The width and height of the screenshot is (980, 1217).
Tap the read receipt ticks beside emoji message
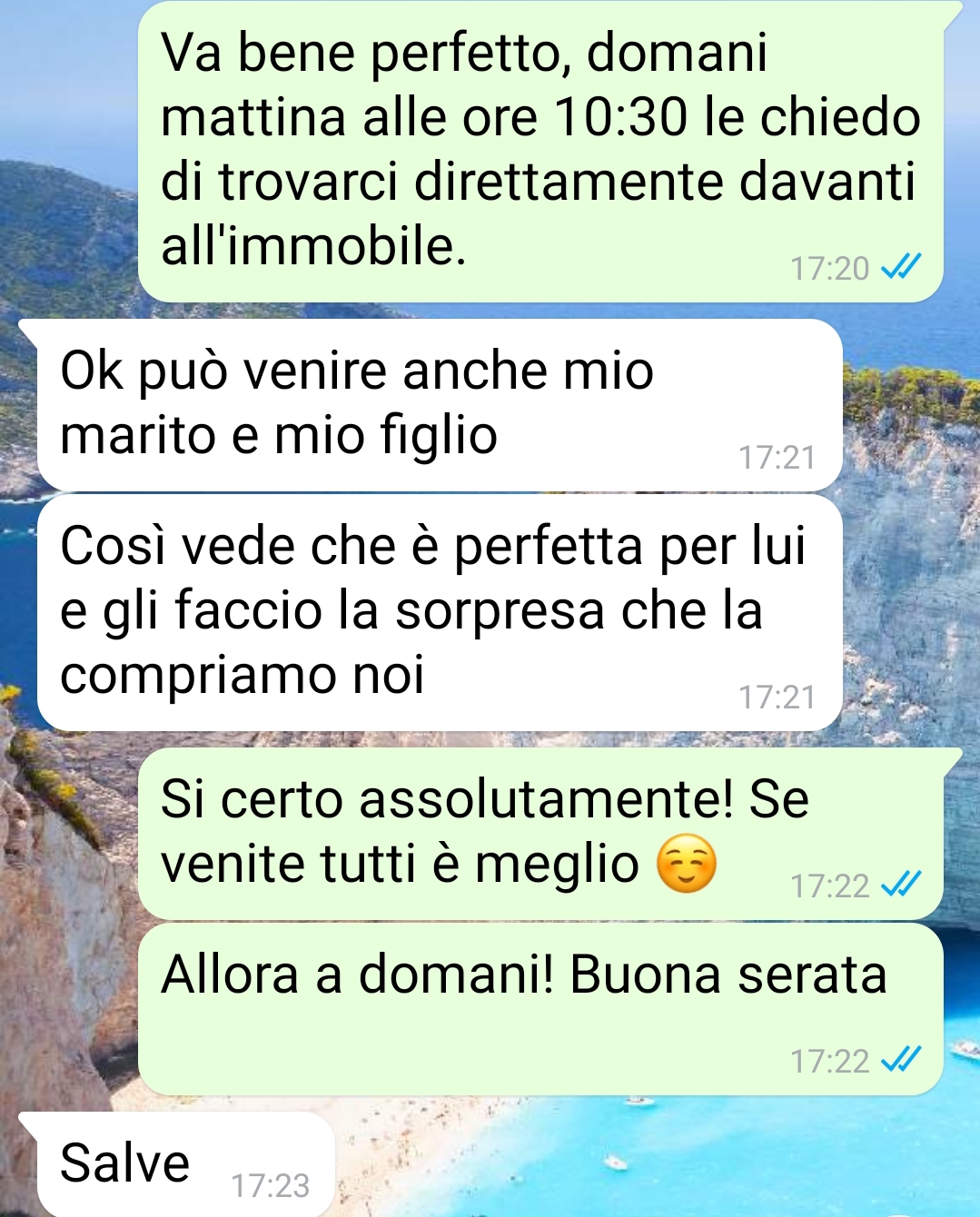point(902,885)
